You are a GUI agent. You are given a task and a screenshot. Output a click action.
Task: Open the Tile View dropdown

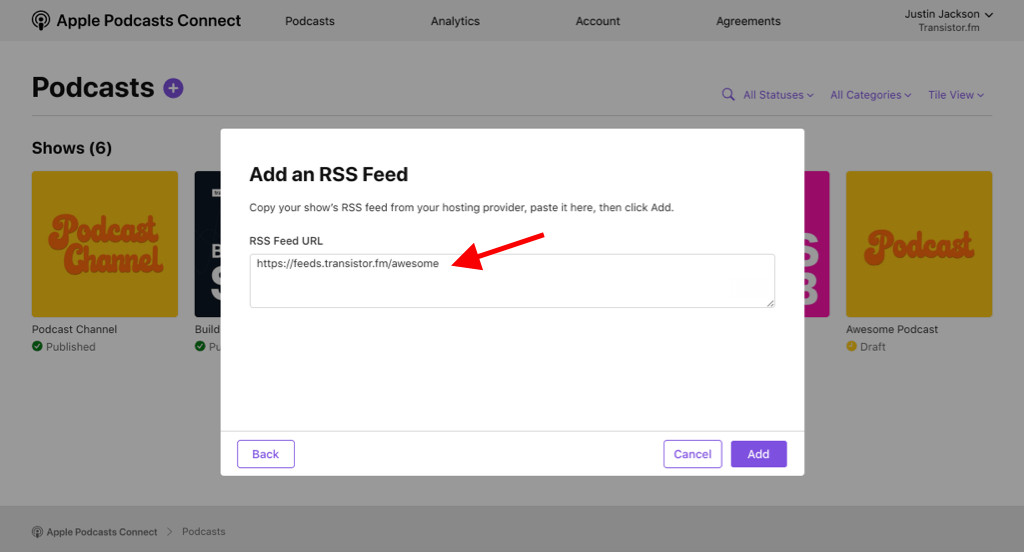pos(955,95)
